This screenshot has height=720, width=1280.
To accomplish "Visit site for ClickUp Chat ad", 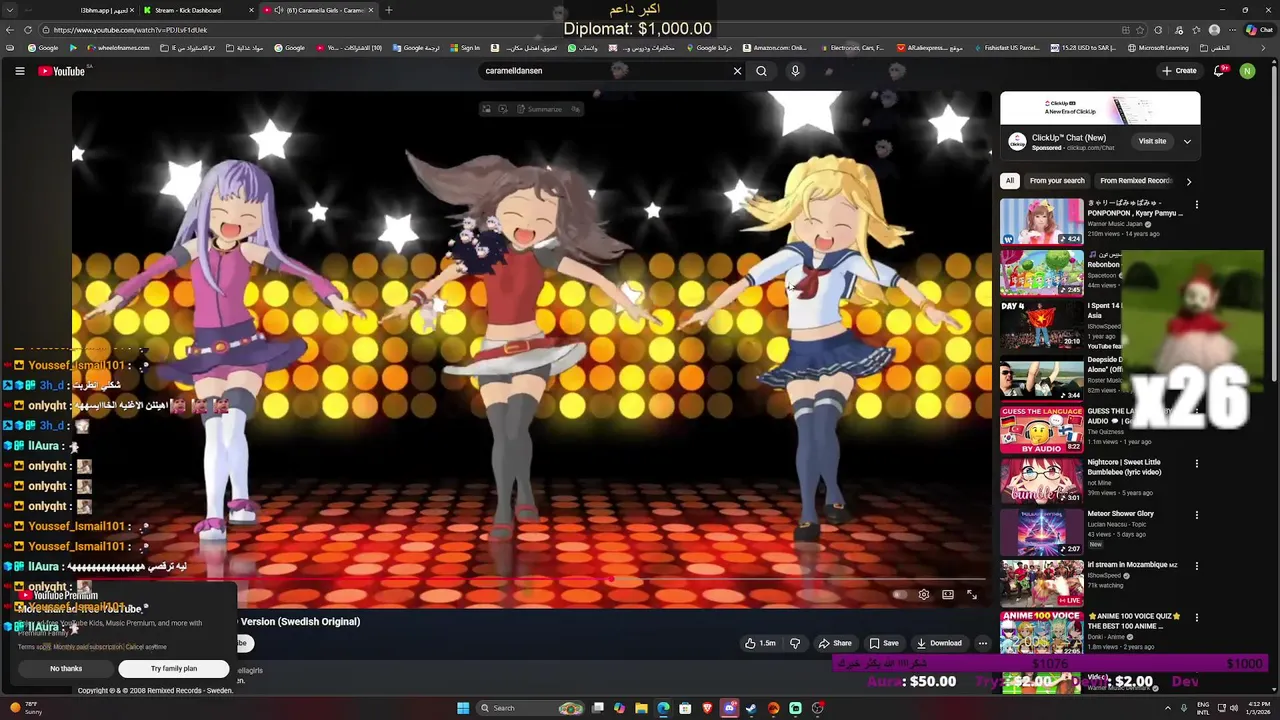I will (x=1152, y=141).
